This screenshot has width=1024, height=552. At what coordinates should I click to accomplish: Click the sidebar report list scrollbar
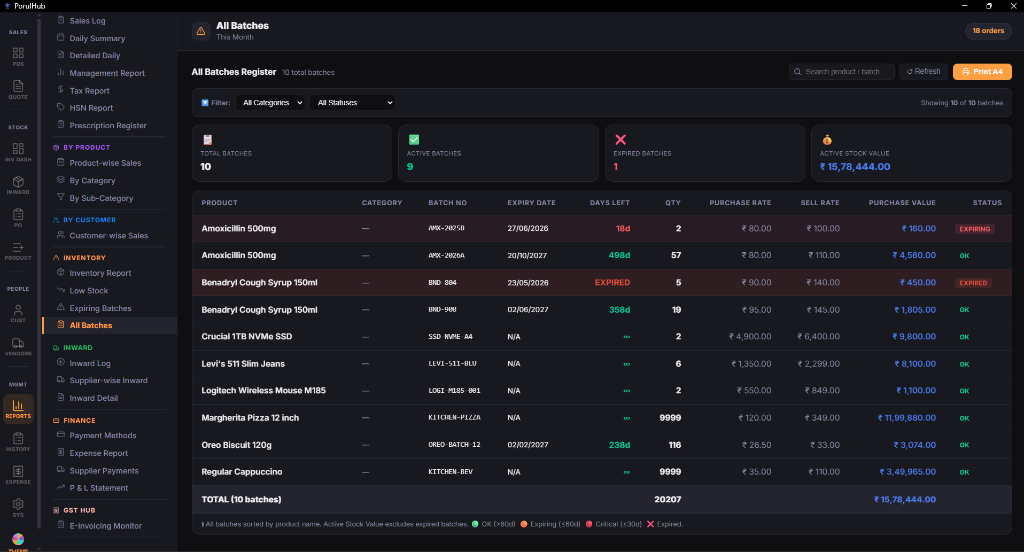coord(39,274)
